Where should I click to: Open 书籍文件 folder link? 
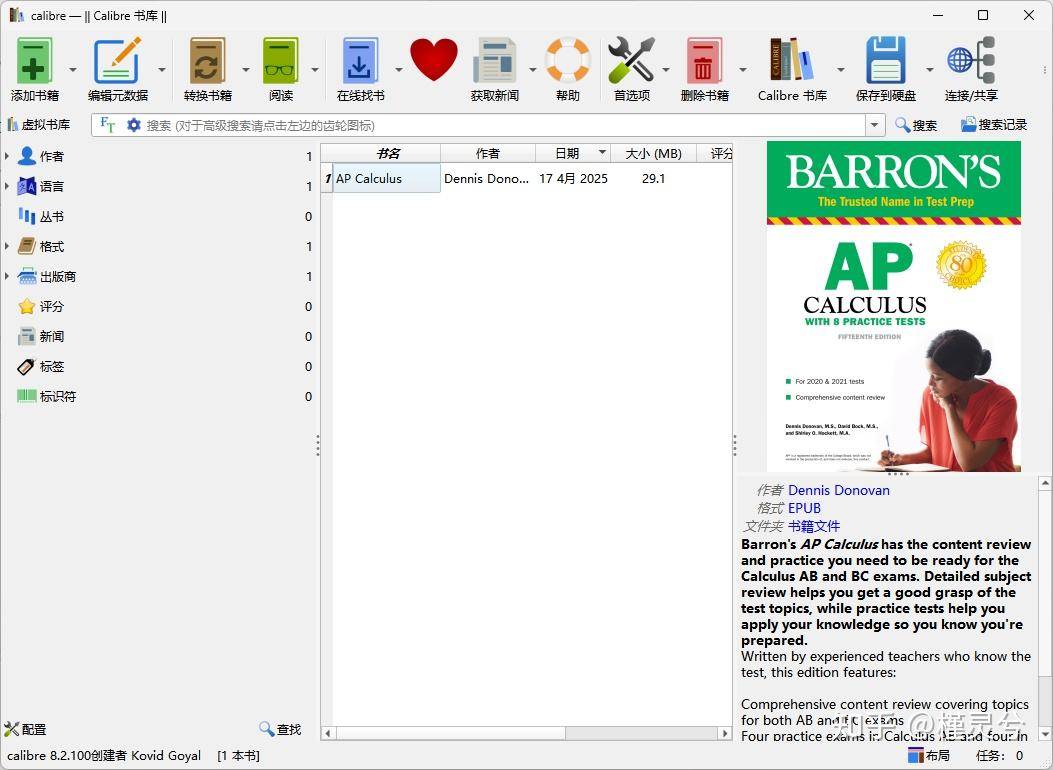814,526
